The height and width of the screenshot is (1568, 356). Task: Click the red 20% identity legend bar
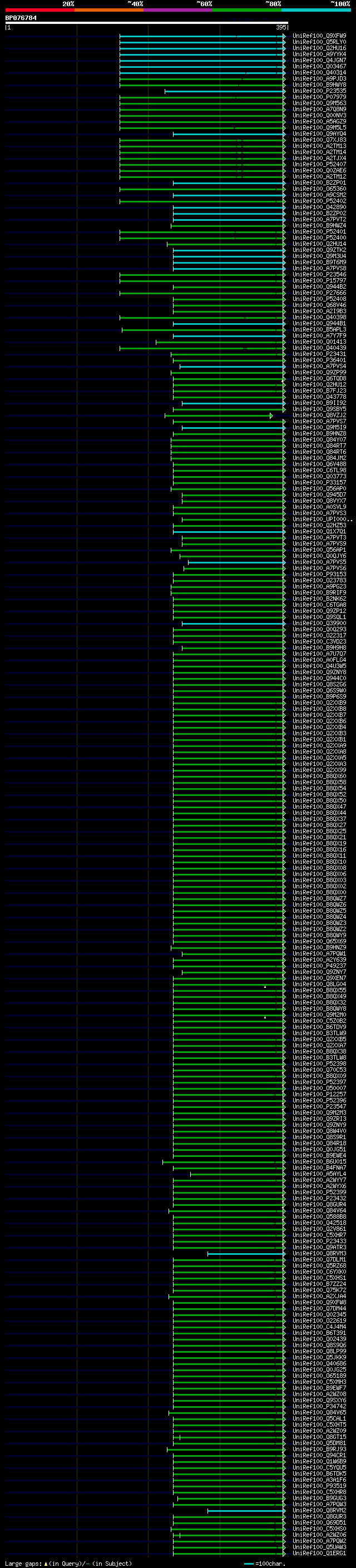click(x=39, y=10)
